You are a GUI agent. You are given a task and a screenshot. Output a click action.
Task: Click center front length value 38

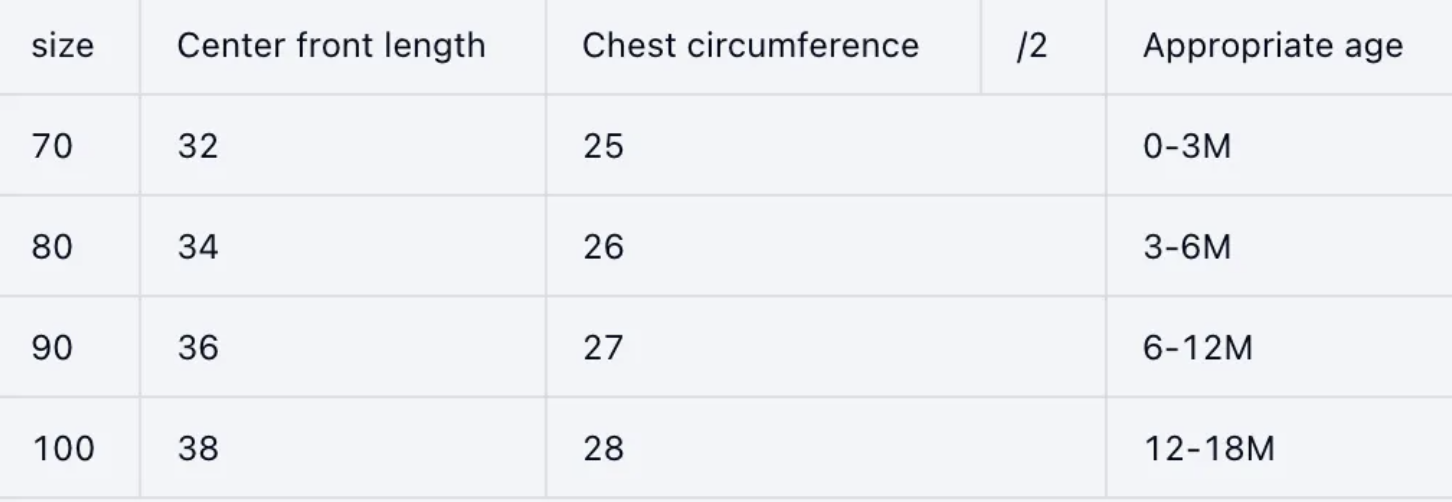[198, 449]
